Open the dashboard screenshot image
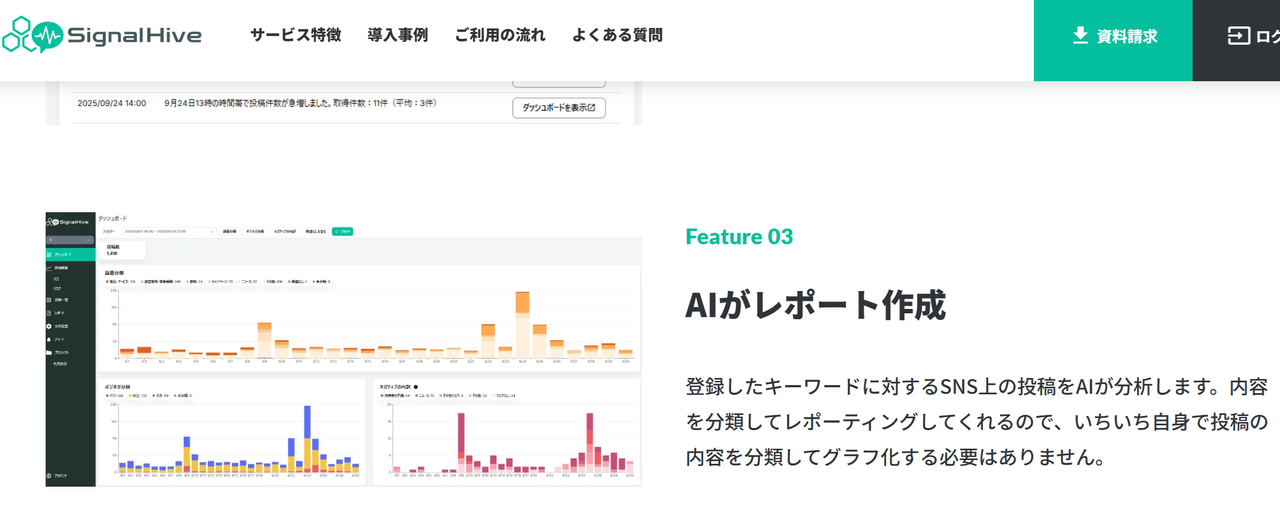Screen dimensions: 1280x513 pos(343,349)
